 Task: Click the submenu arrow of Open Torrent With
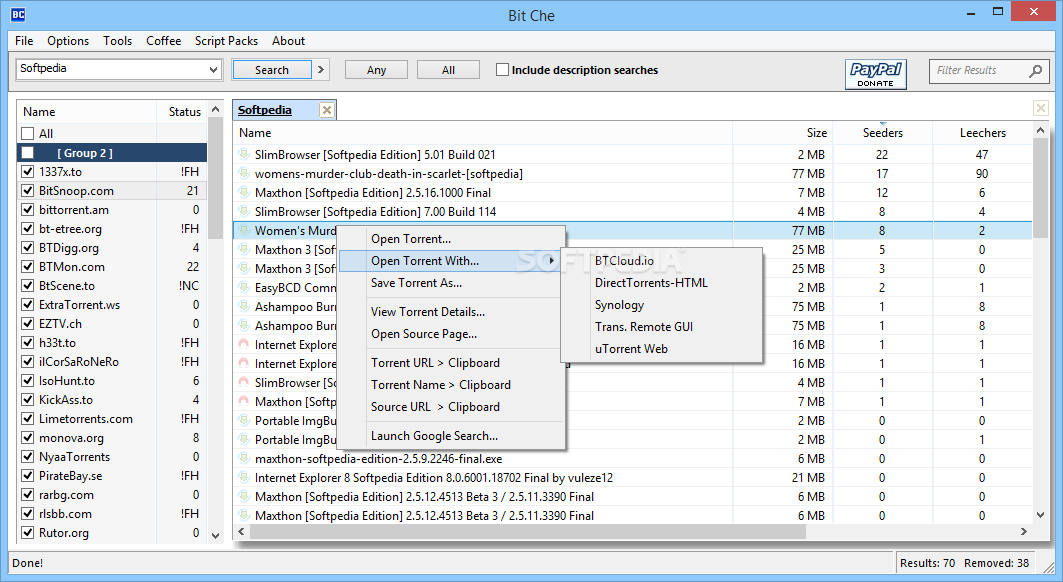coord(552,260)
